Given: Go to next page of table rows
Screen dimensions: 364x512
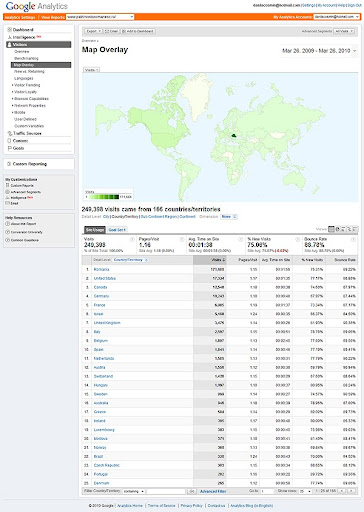Looking at the screenshot, I should point(351,491).
